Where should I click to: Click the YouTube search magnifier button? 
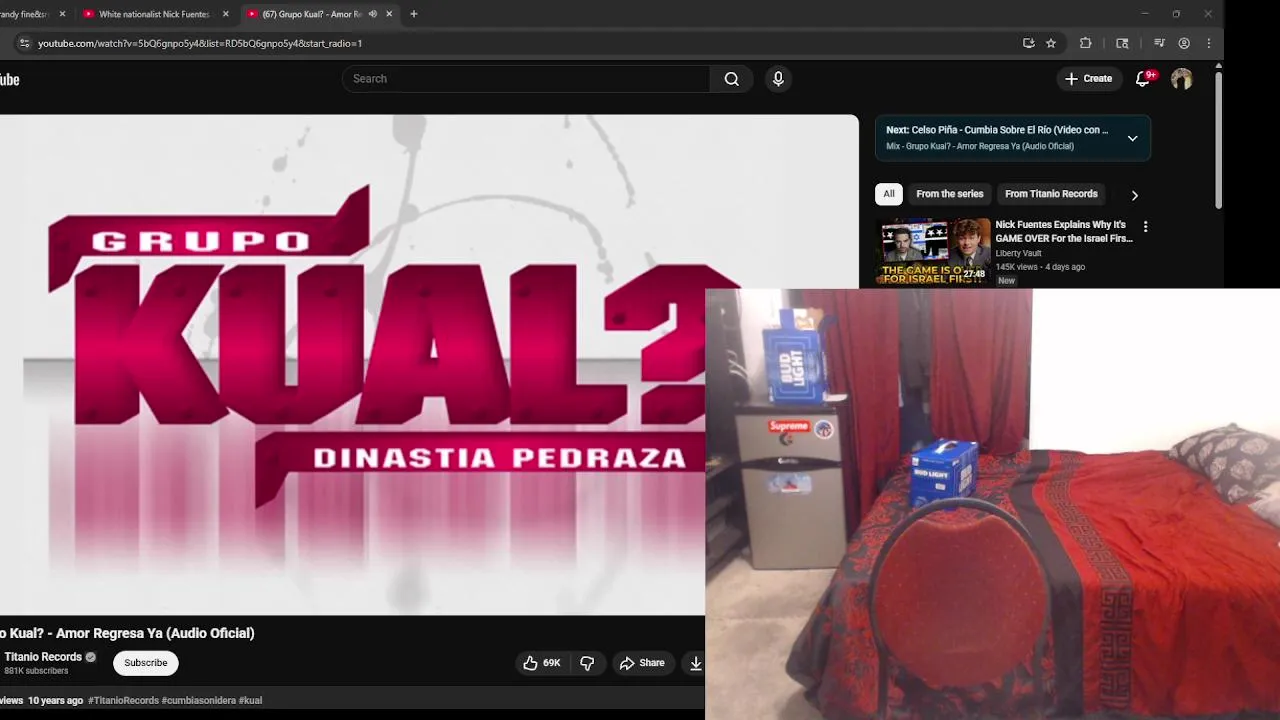pyautogui.click(x=732, y=79)
